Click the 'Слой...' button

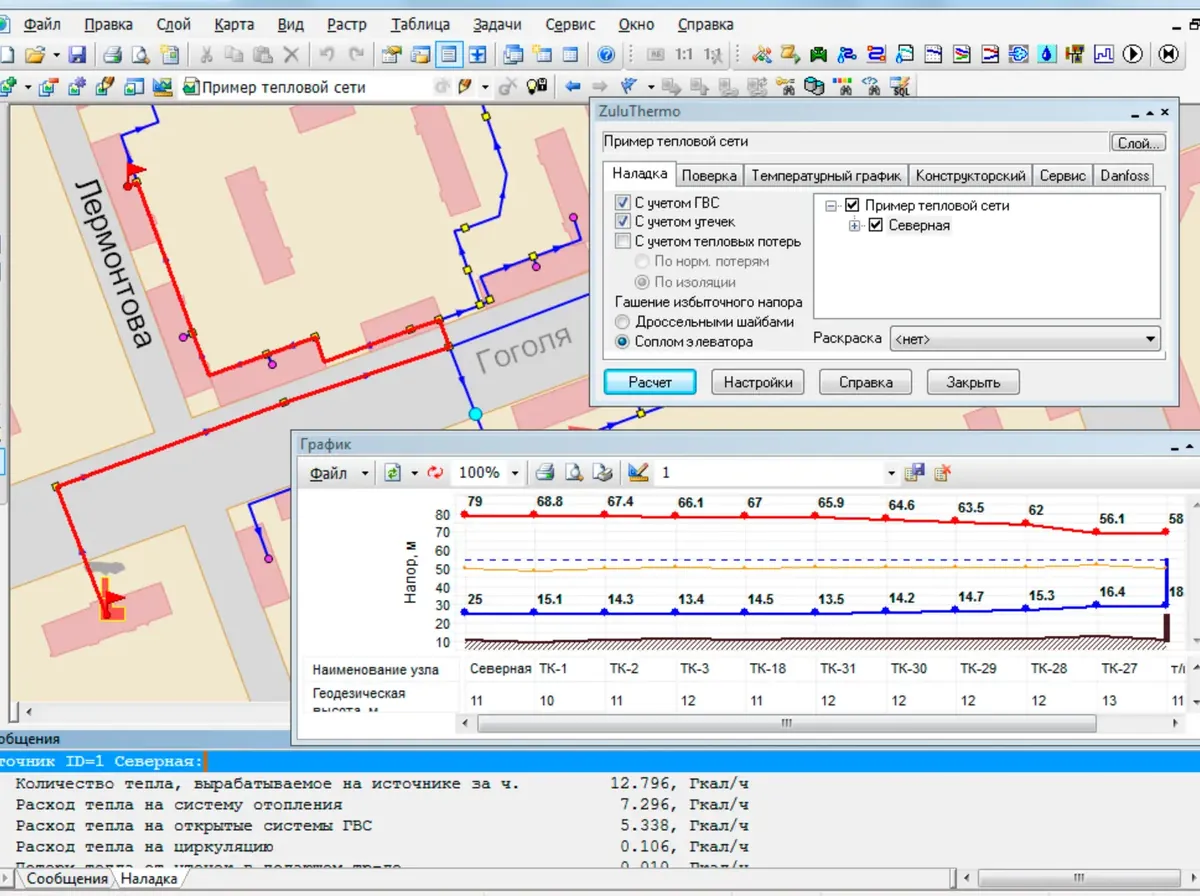[1138, 143]
